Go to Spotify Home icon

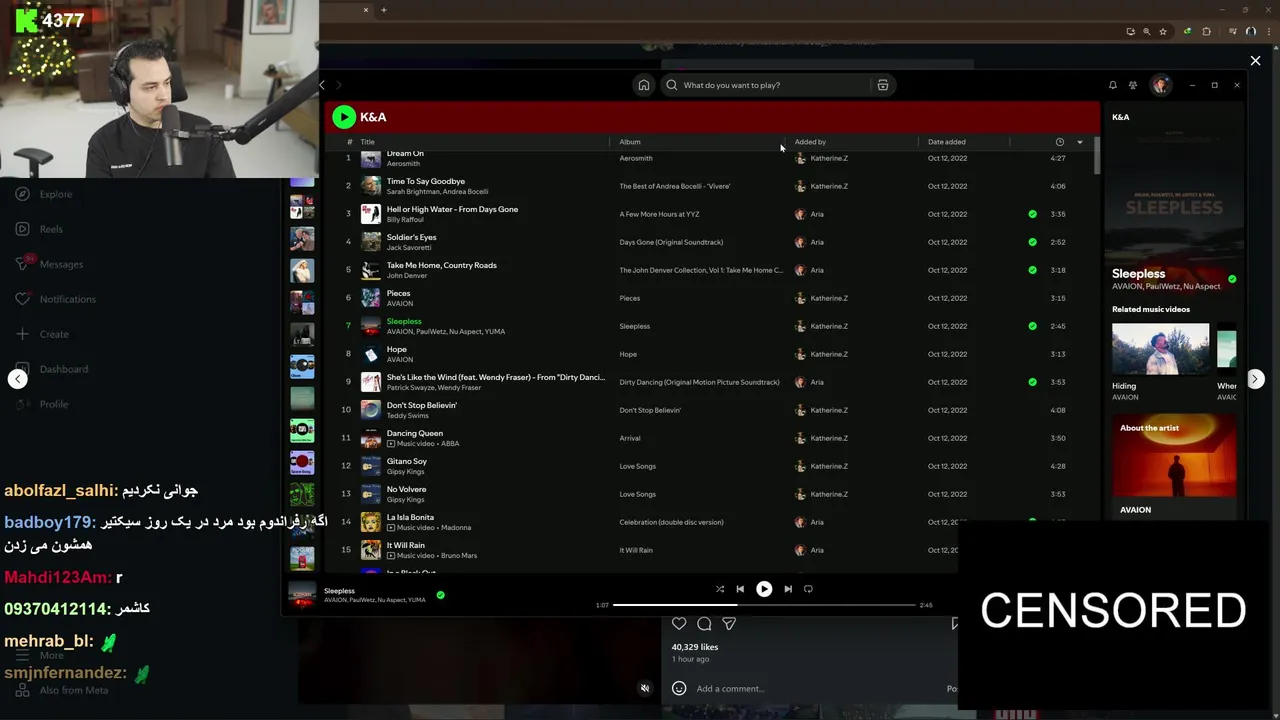(644, 85)
